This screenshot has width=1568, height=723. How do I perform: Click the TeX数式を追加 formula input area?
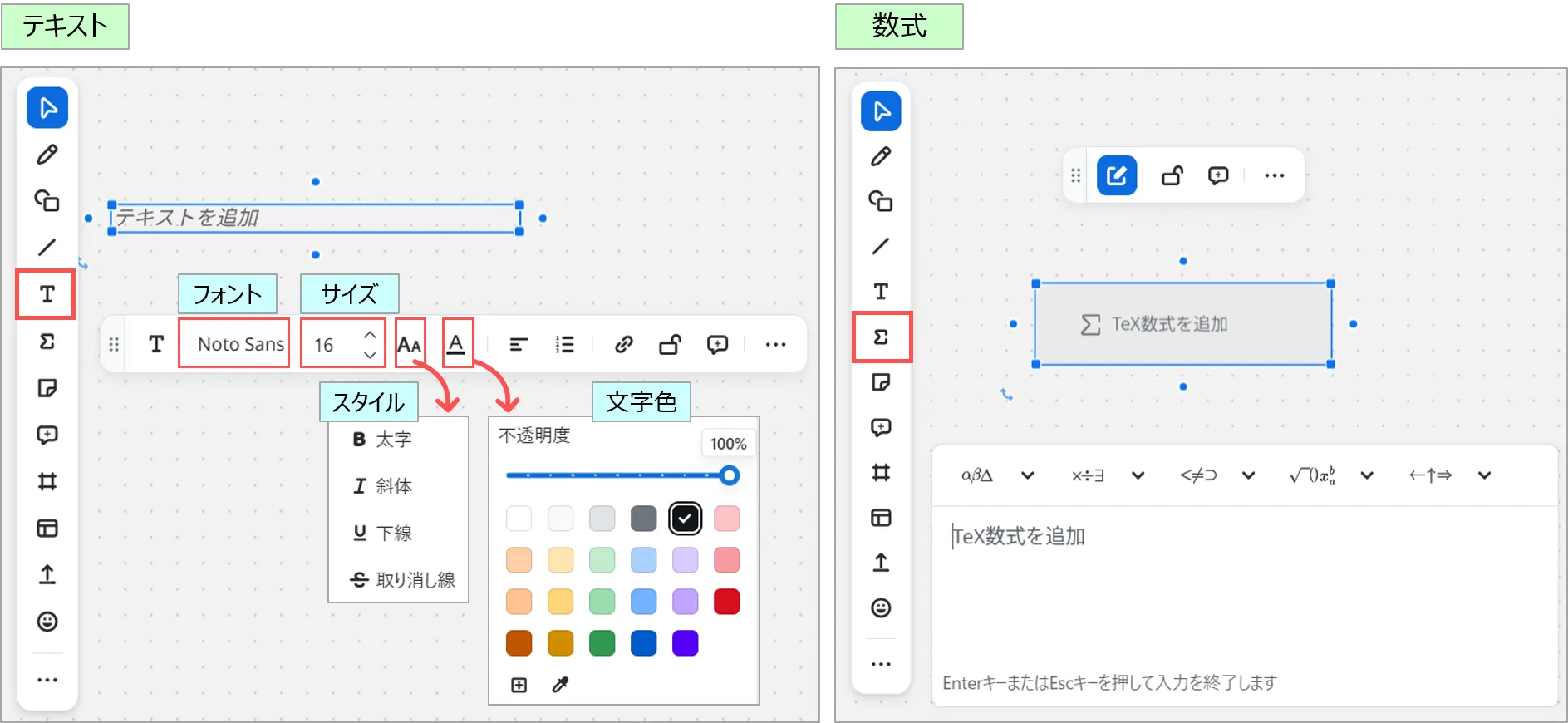[x=1242, y=582]
